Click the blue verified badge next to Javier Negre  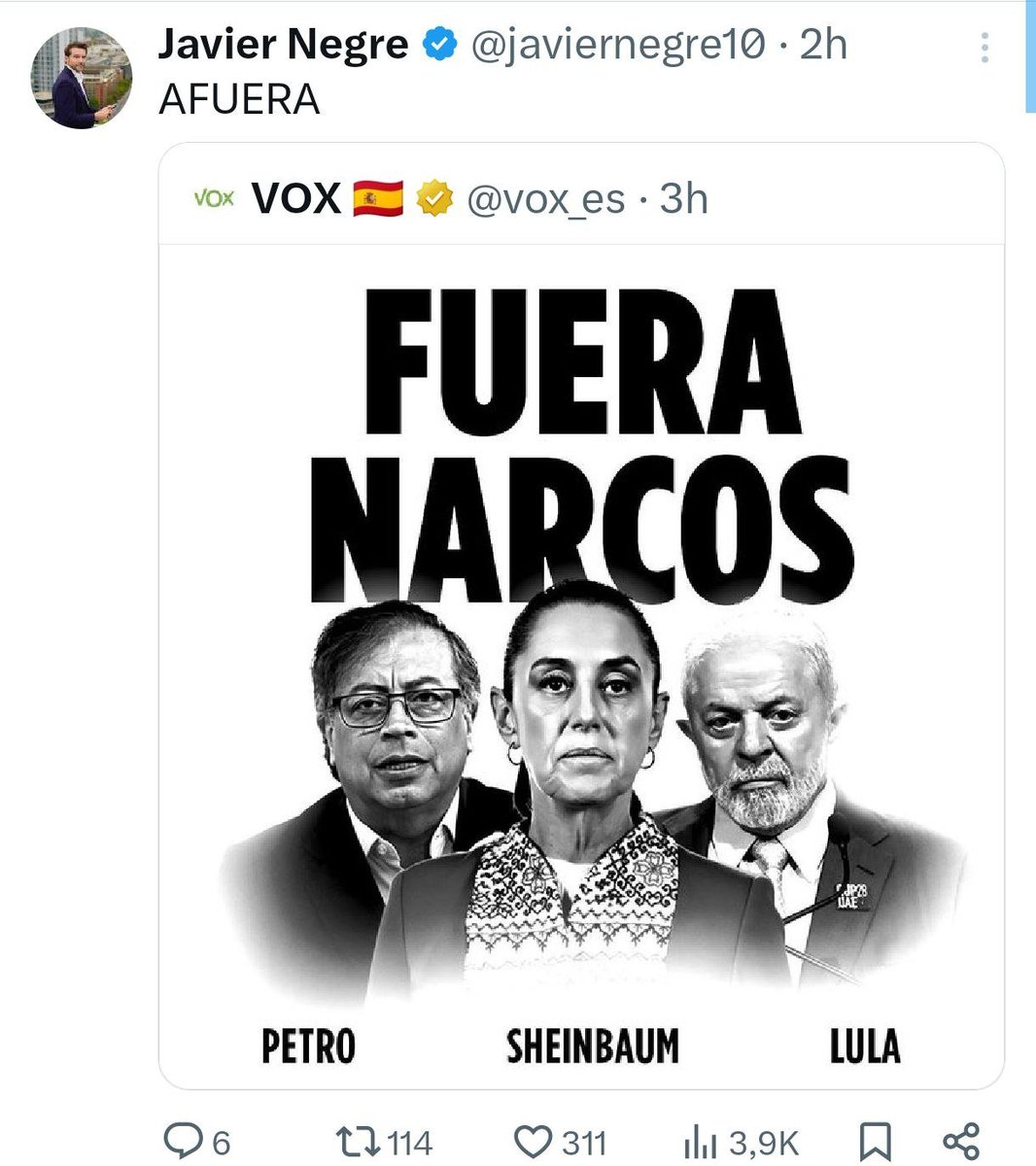coord(439,45)
